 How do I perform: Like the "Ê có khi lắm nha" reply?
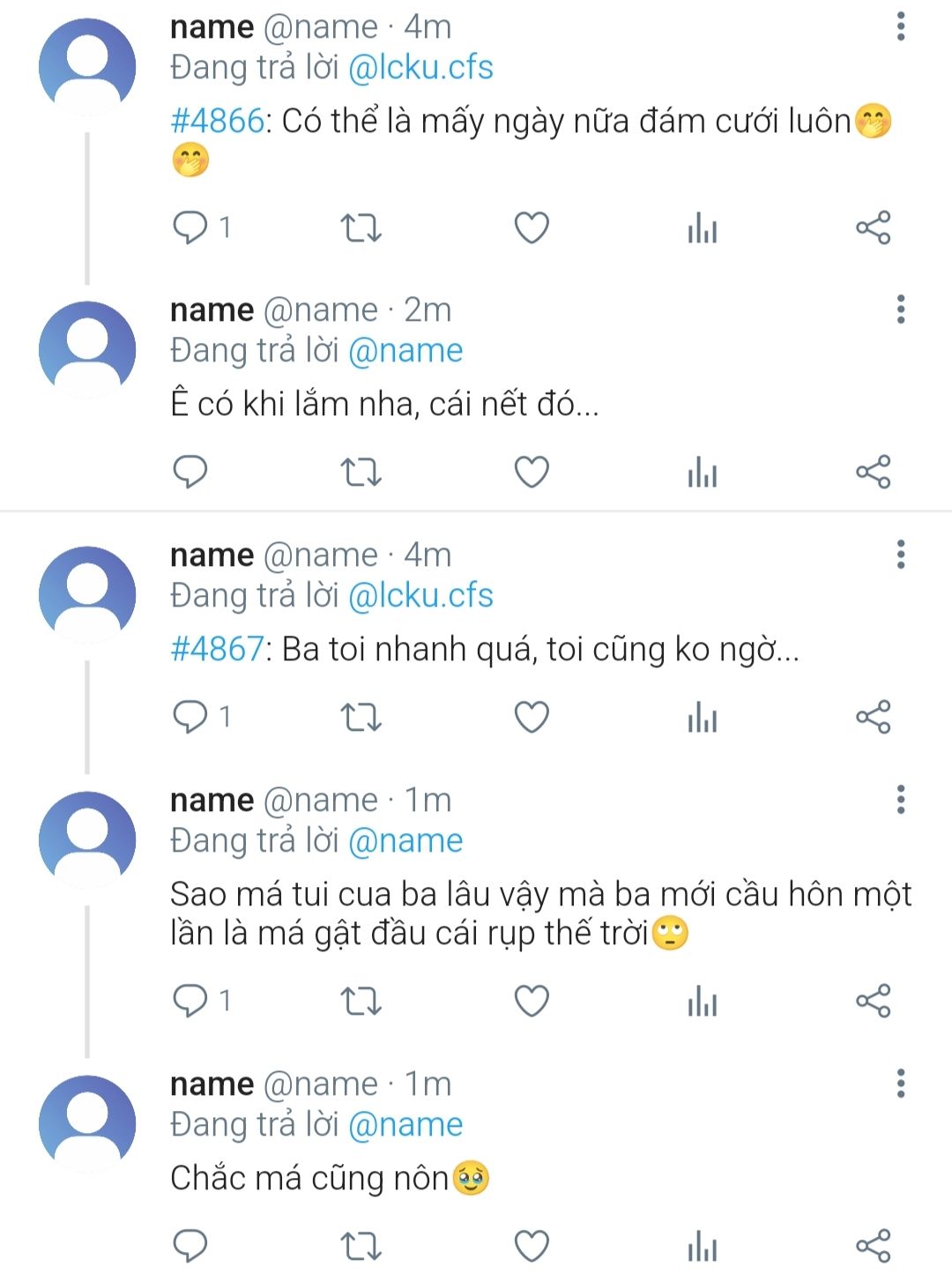coord(532,473)
